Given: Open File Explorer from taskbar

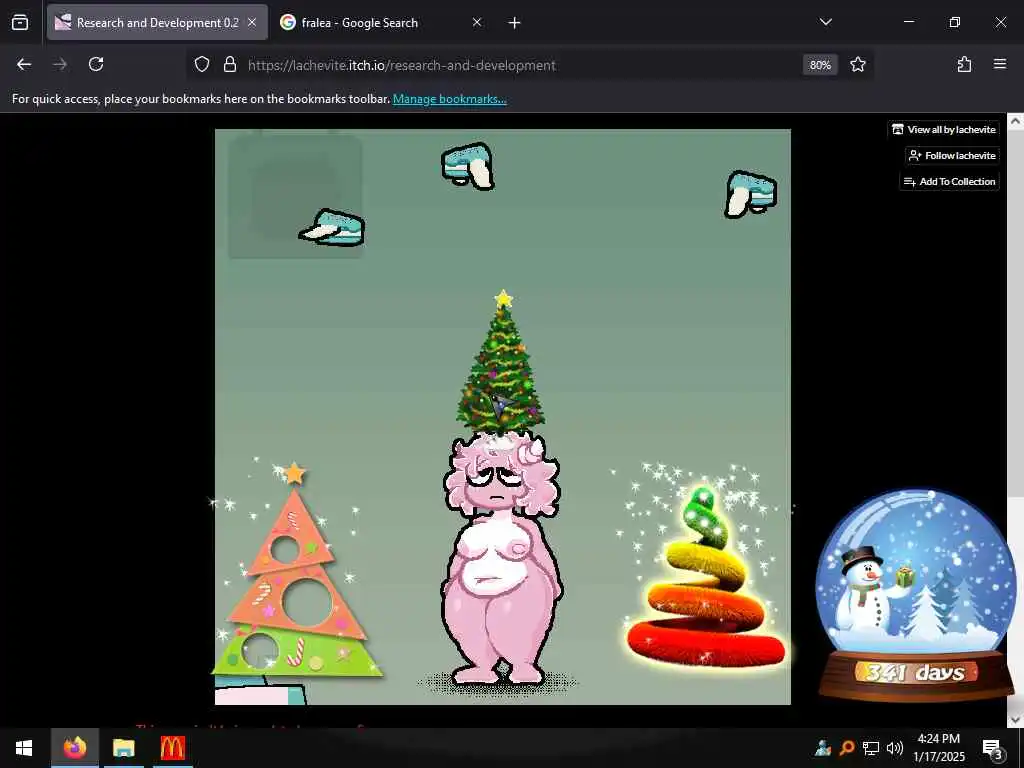Looking at the screenshot, I should [123, 748].
